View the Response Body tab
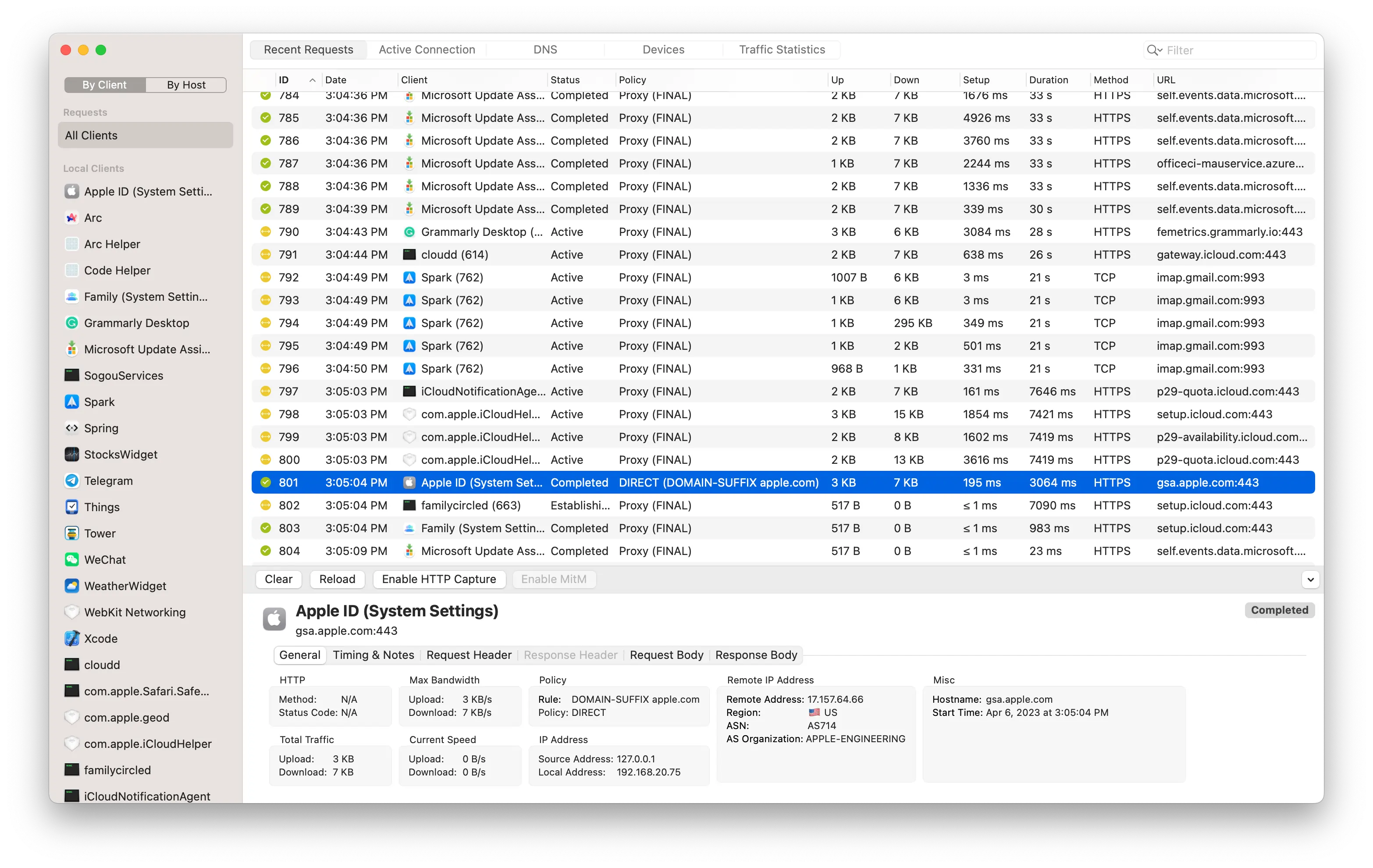This screenshot has width=1373, height=868. click(x=756, y=655)
